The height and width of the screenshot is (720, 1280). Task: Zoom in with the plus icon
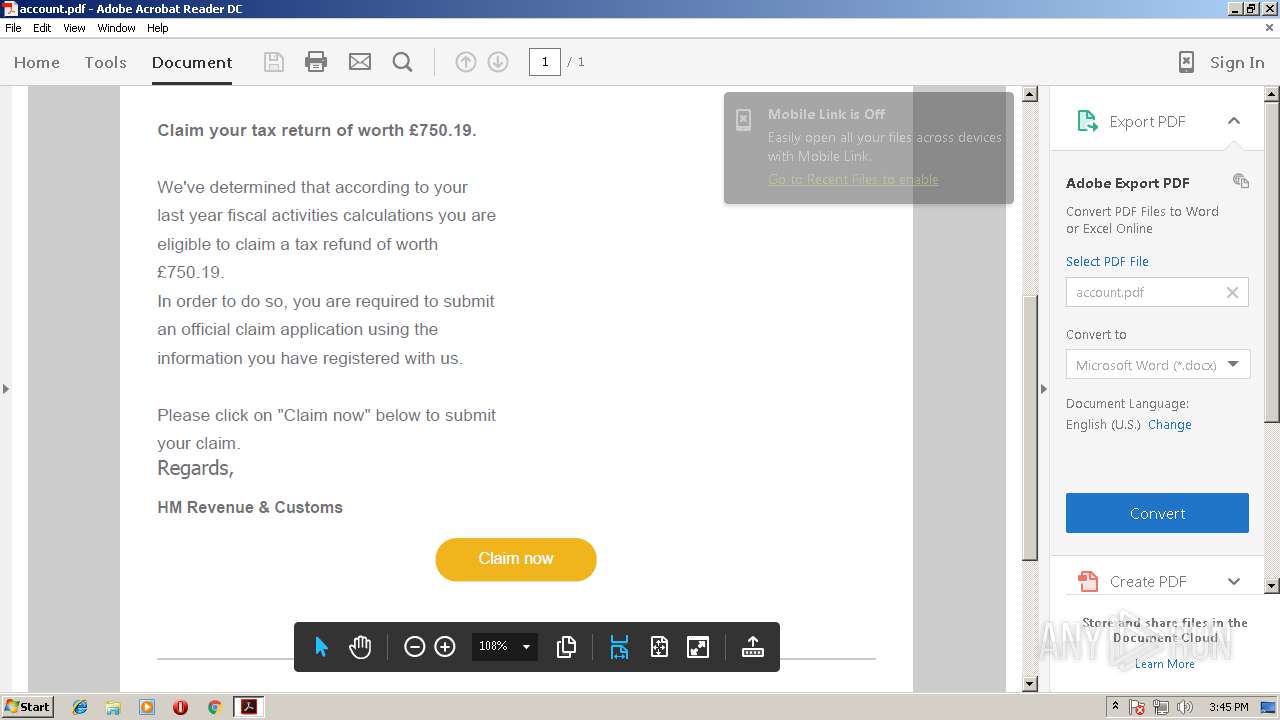[x=445, y=647]
